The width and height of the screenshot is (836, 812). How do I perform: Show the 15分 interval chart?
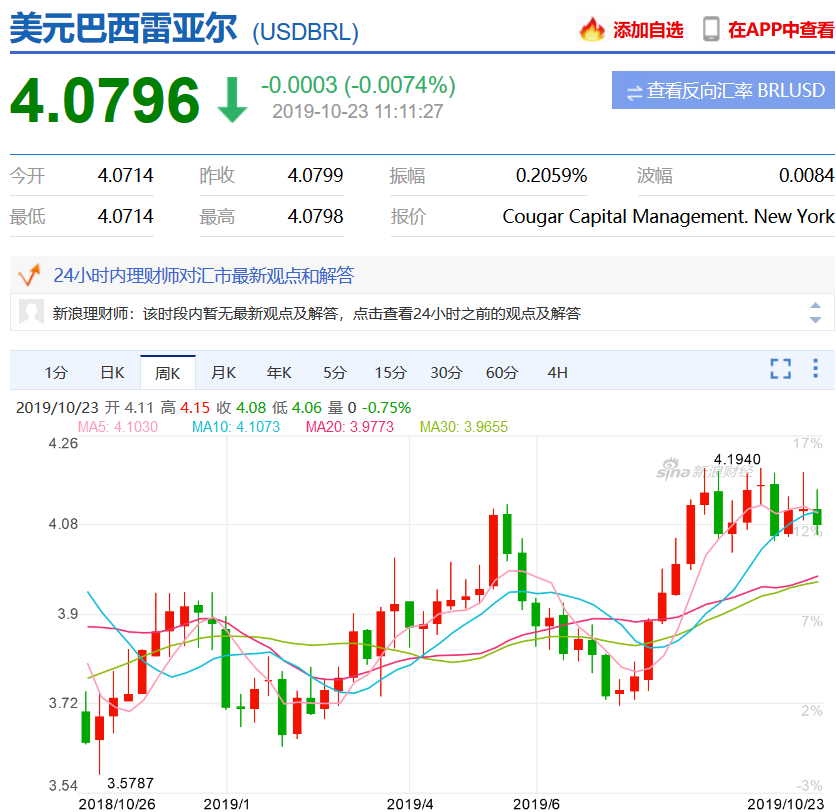pyautogui.click(x=391, y=372)
